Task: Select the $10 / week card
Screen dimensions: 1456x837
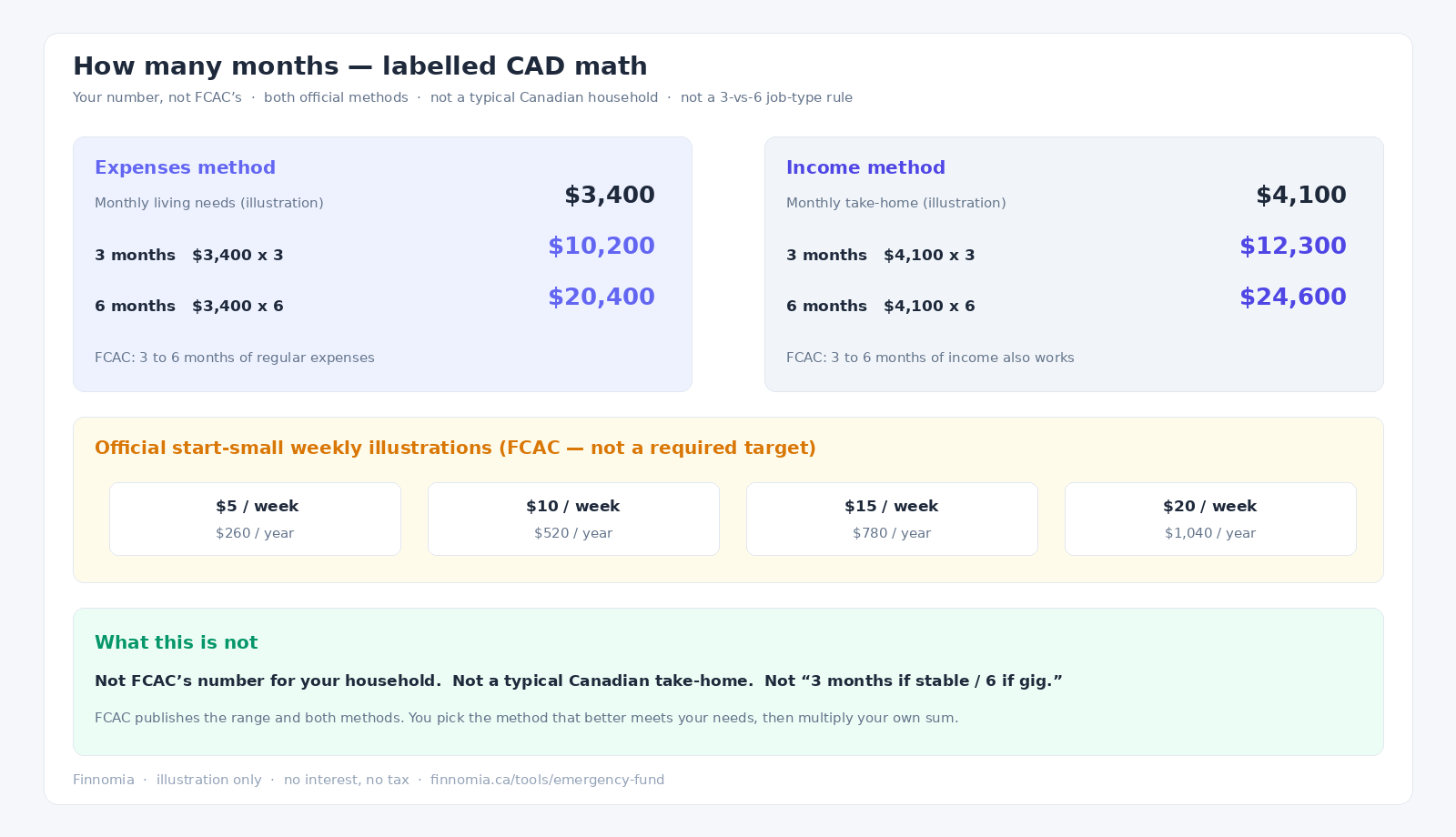Action: (x=573, y=519)
